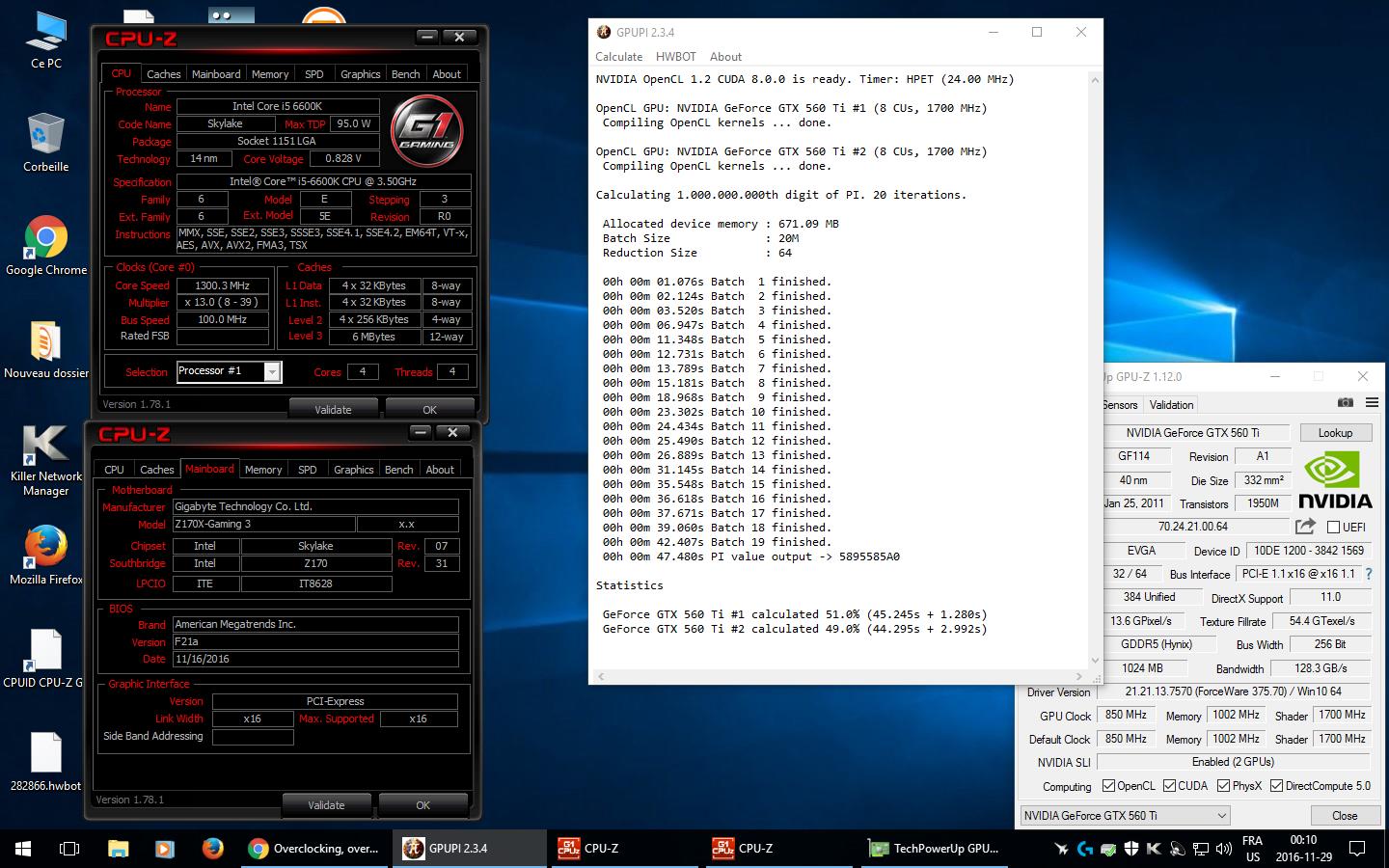Click the GPUPI scrollbar up arrow
The height and width of the screenshot is (868, 1389).
click(x=1095, y=81)
